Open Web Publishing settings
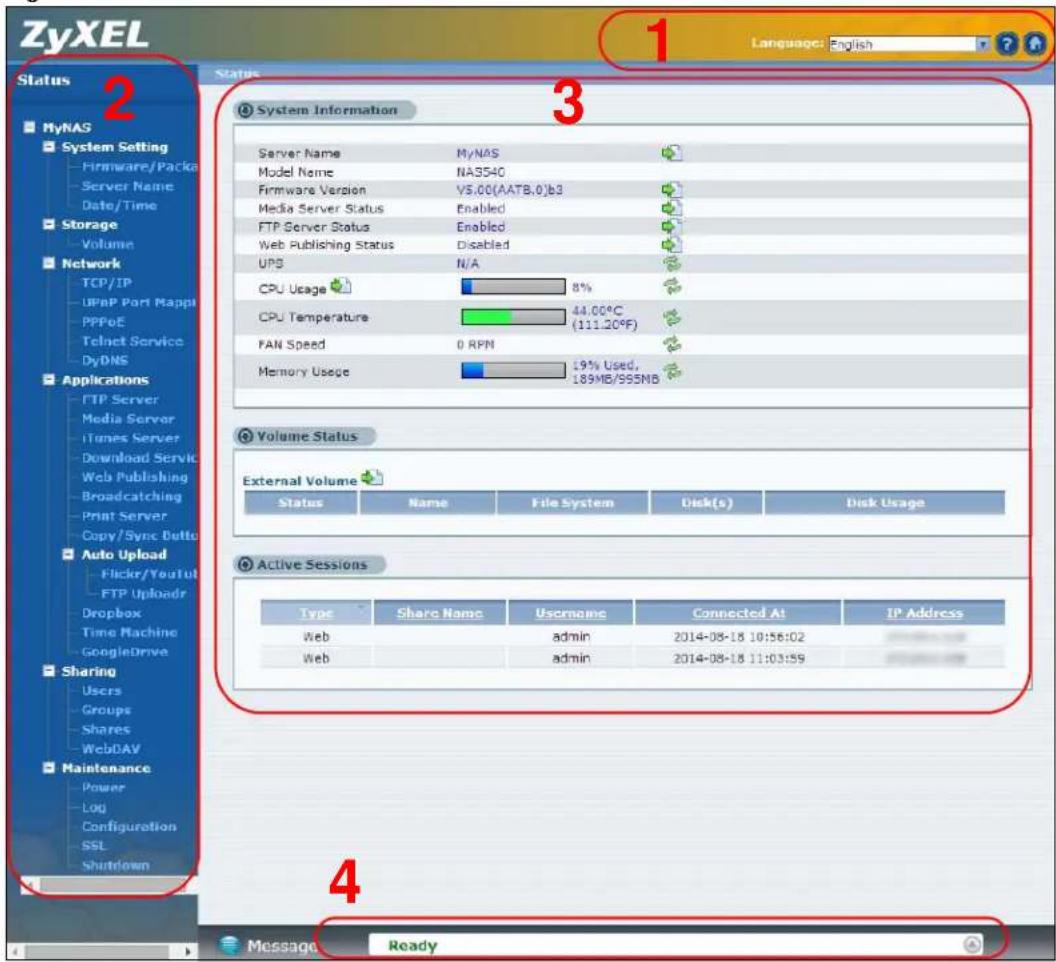 click(x=135, y=477)
